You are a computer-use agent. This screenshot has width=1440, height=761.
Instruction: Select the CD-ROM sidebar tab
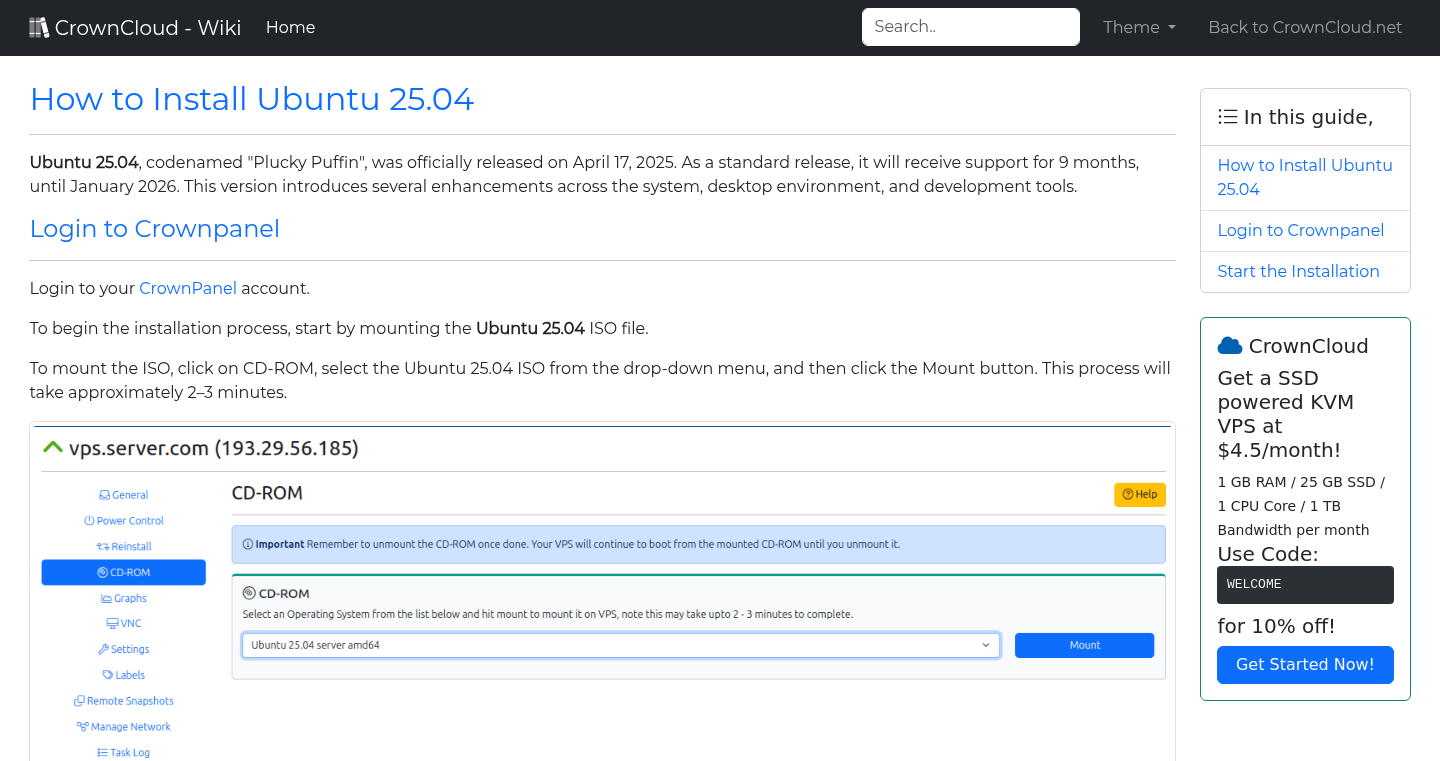[x=123, y=571]
